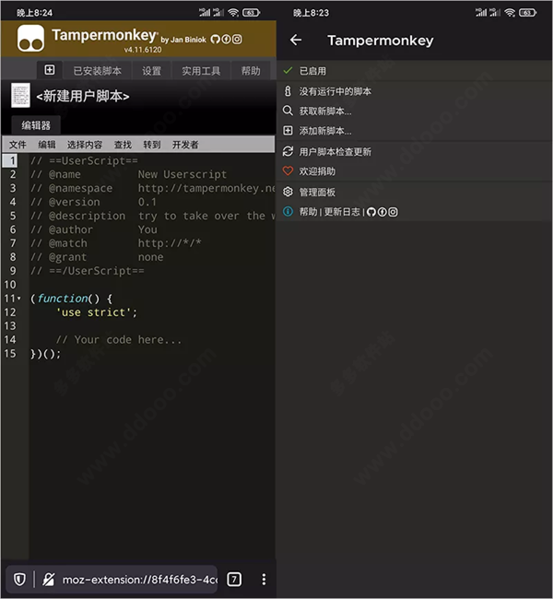The image size is (553, 599).
Task: Click the Tampermonkey logo icon
Action: pyautogui.click(x=31, y=39)
